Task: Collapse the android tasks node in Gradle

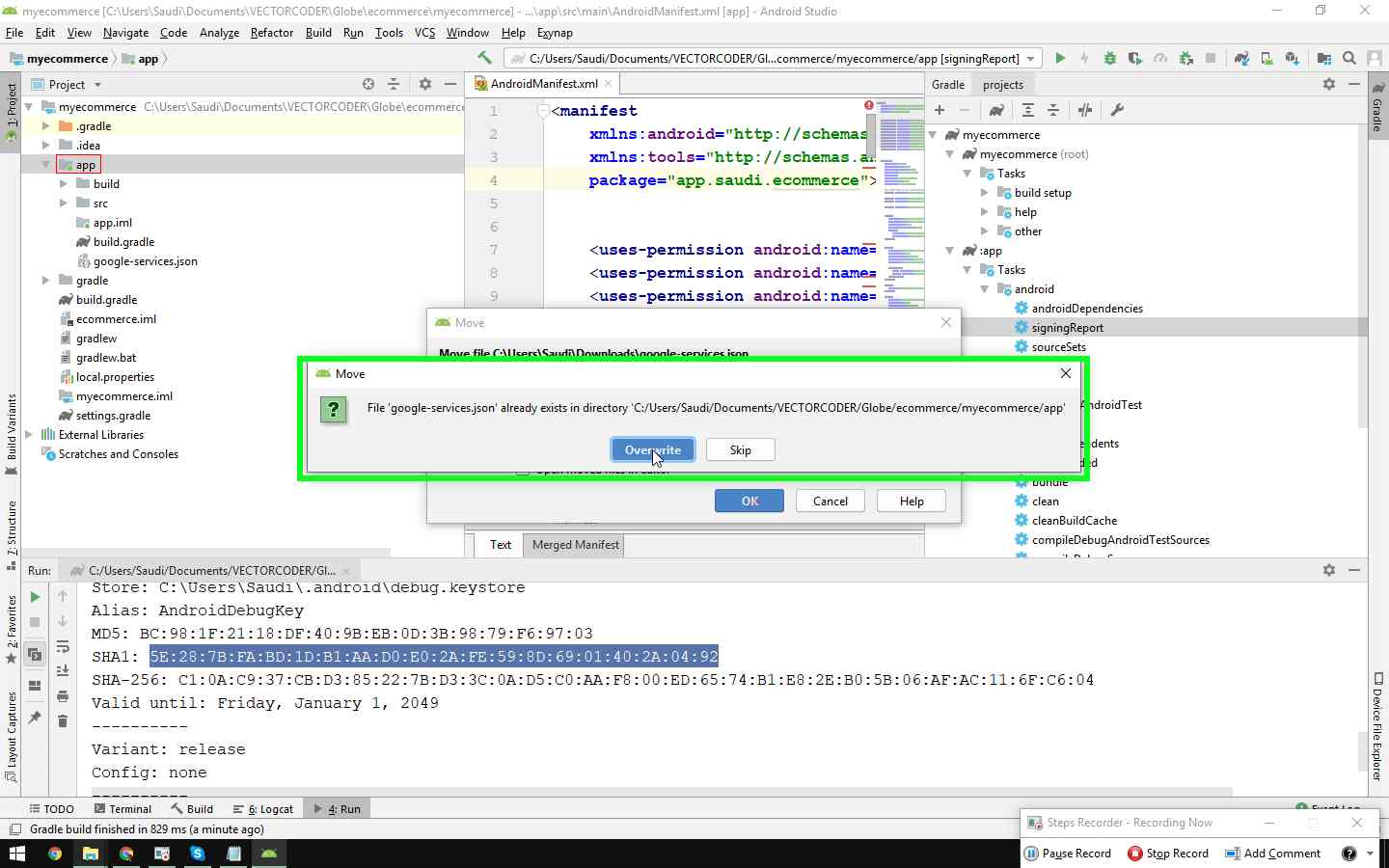Action: pyautogui.click(x=985, y=289)
